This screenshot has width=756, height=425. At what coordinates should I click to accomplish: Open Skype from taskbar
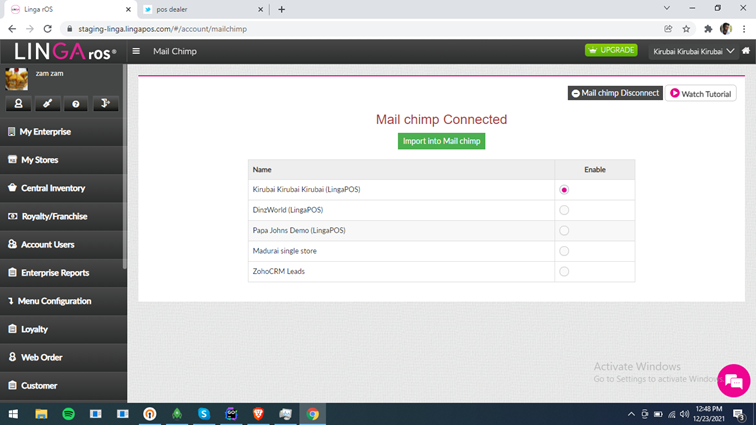pos(204,414)
